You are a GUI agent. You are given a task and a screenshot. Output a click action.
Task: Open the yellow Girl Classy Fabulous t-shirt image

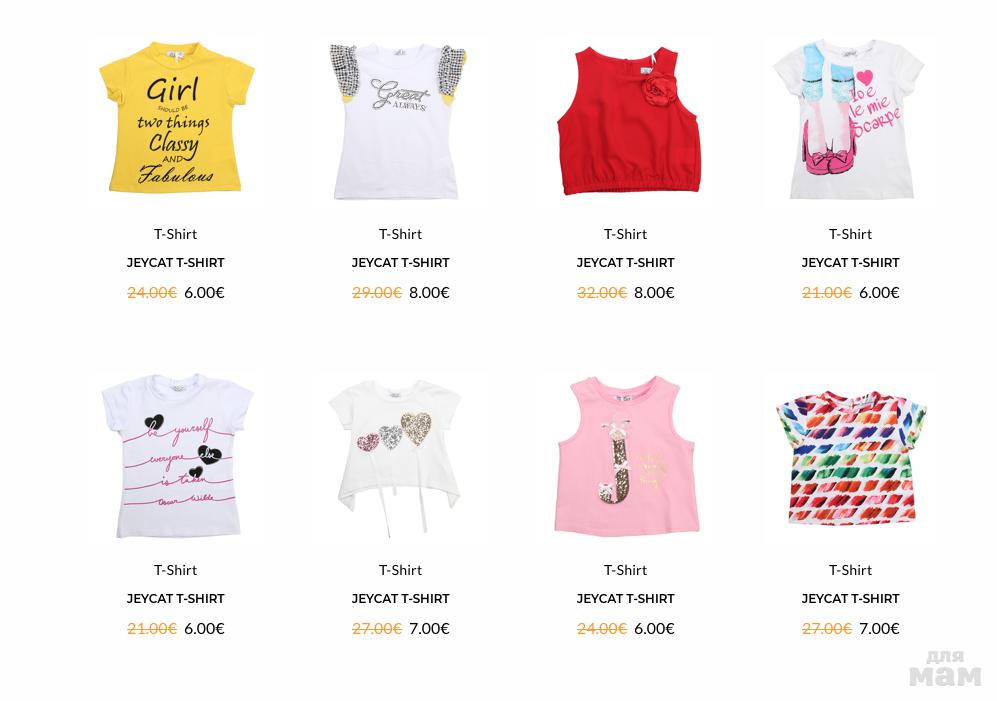pyautogui.click(x=176, y=118)
